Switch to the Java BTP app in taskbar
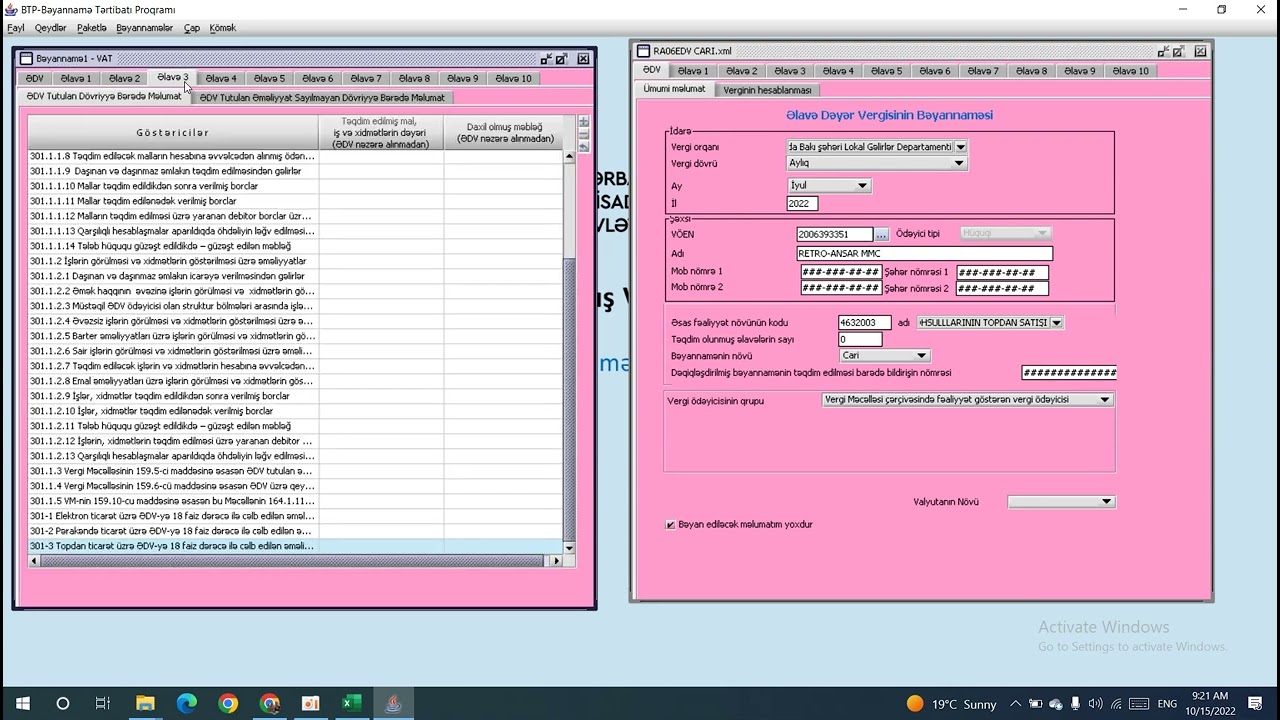 [393, 704]
